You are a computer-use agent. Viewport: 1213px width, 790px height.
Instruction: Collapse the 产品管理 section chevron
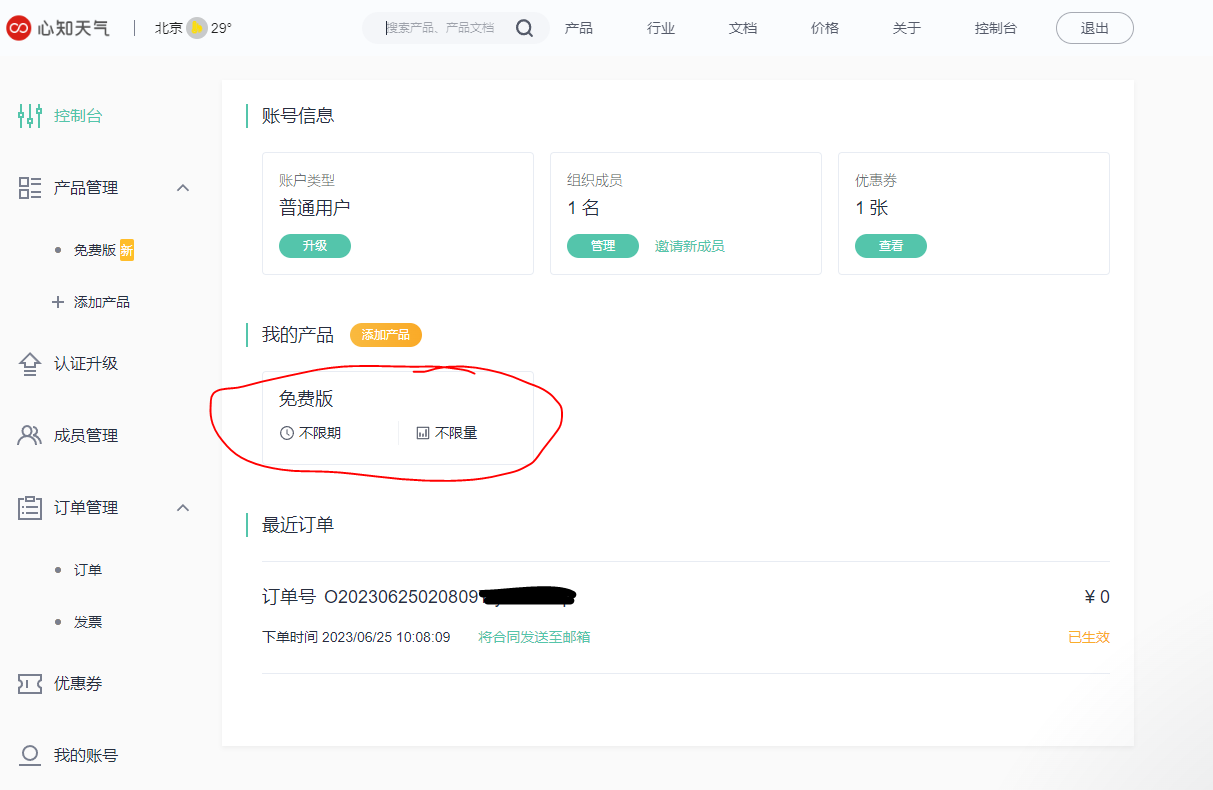tap(183, 188)
